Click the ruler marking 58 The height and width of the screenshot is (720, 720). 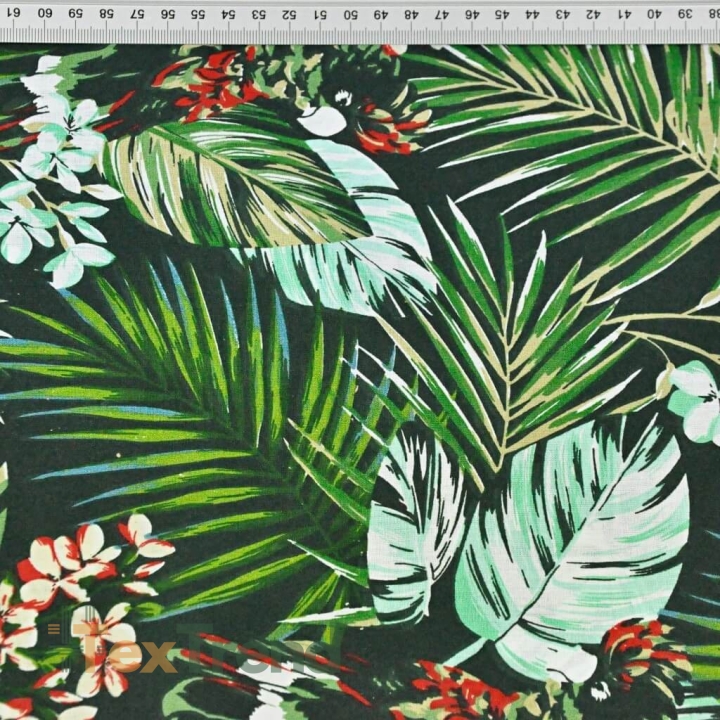click(107, 13)
